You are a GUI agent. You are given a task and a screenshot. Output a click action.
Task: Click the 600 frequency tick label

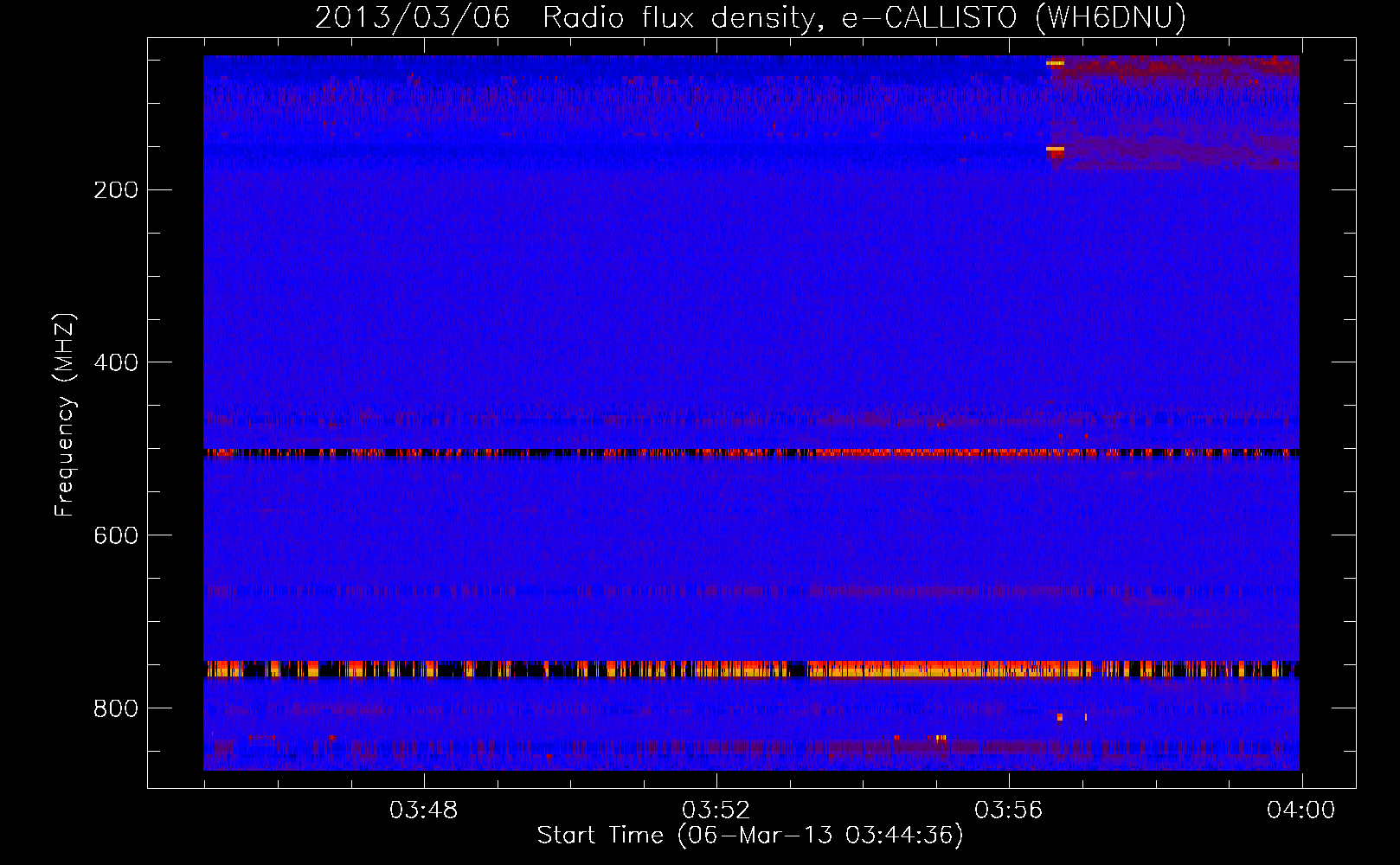tap(116, 535)
